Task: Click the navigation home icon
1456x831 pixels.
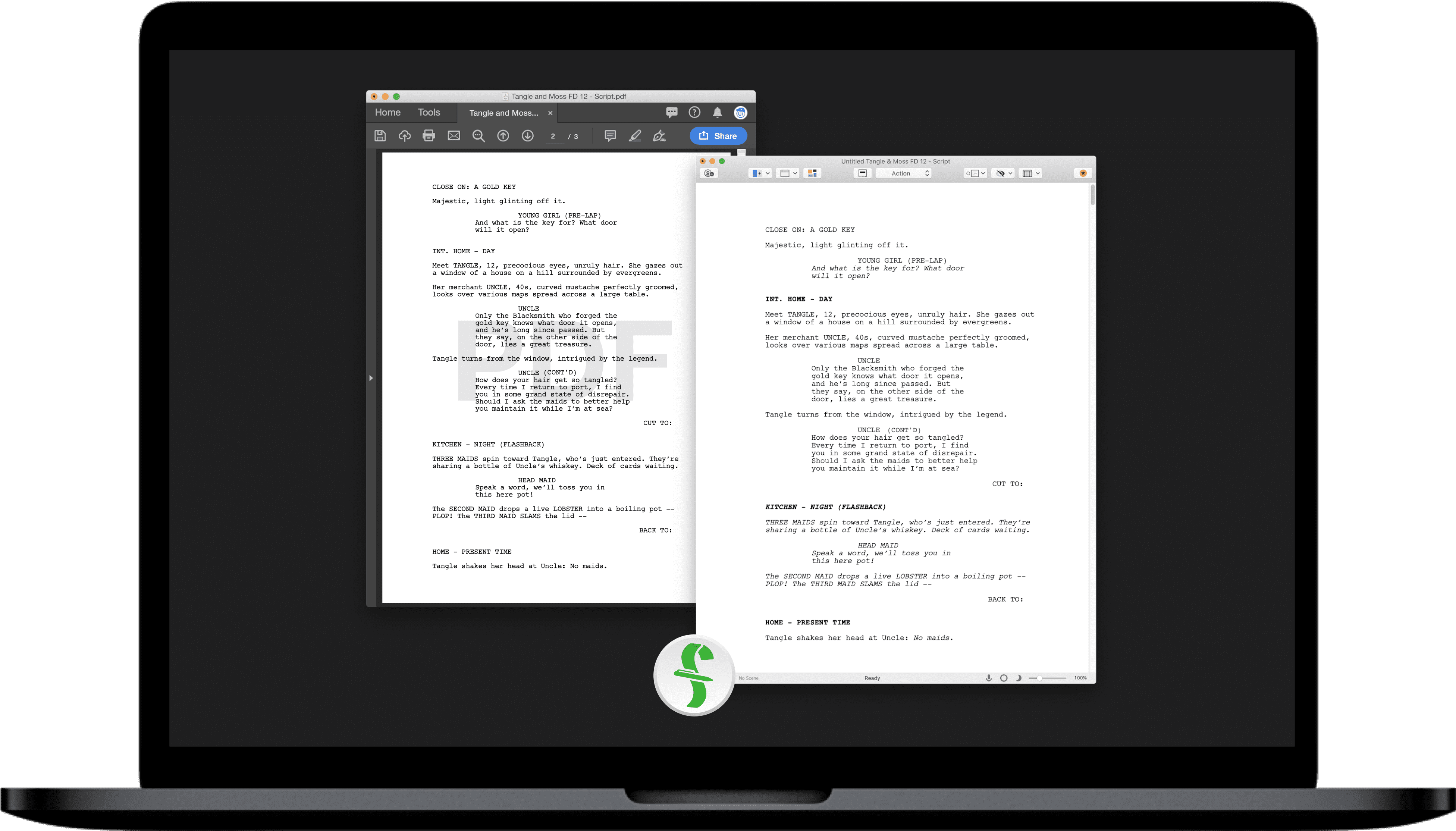Action: 387,112
